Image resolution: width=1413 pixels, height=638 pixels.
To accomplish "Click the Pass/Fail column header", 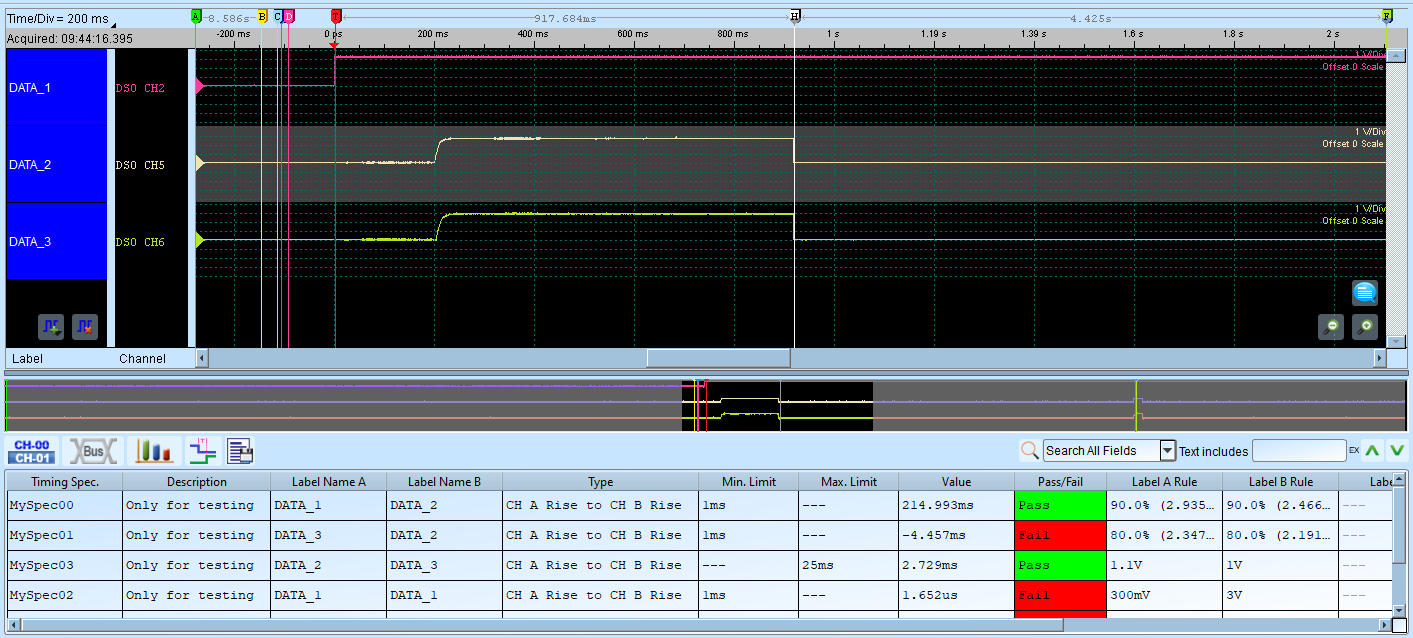I will point(1060,481).
